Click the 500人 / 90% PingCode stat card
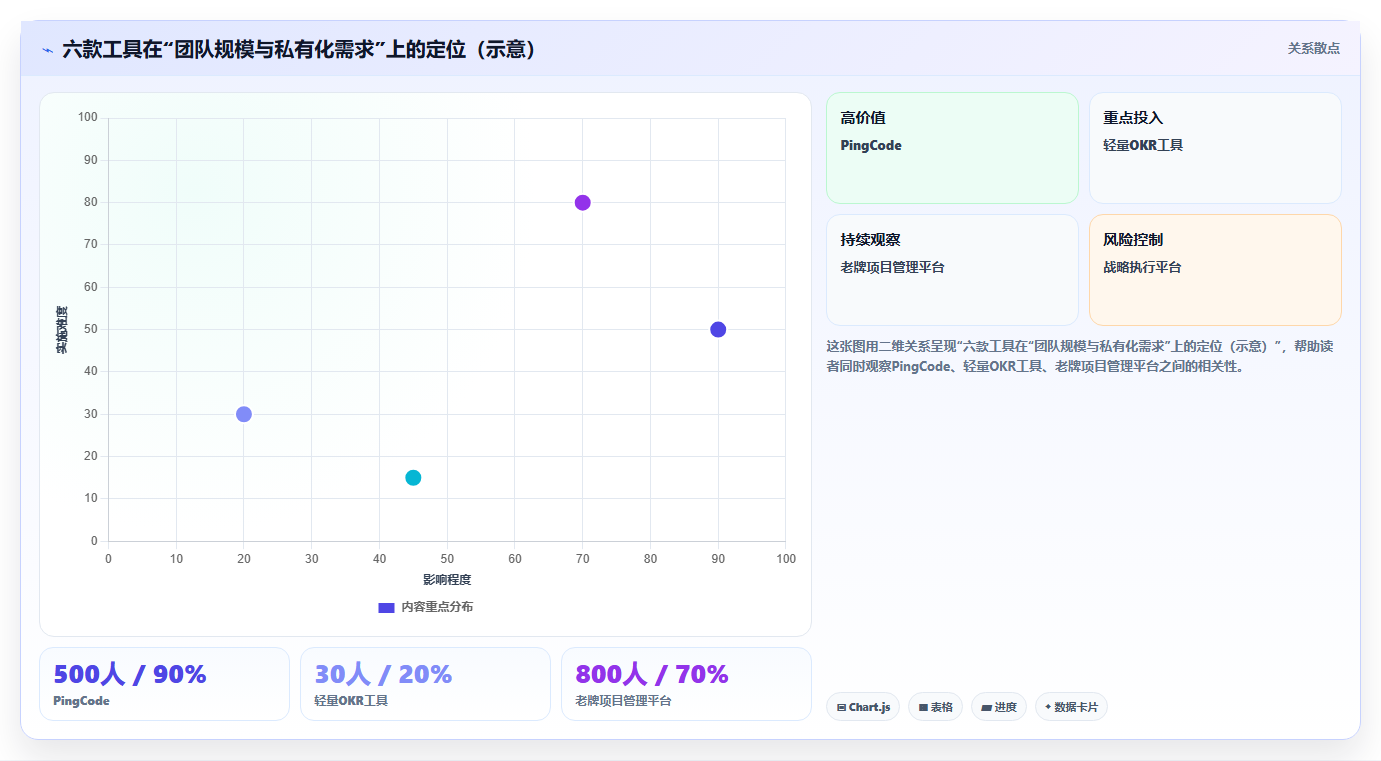1381x761 pixels. 164,684
